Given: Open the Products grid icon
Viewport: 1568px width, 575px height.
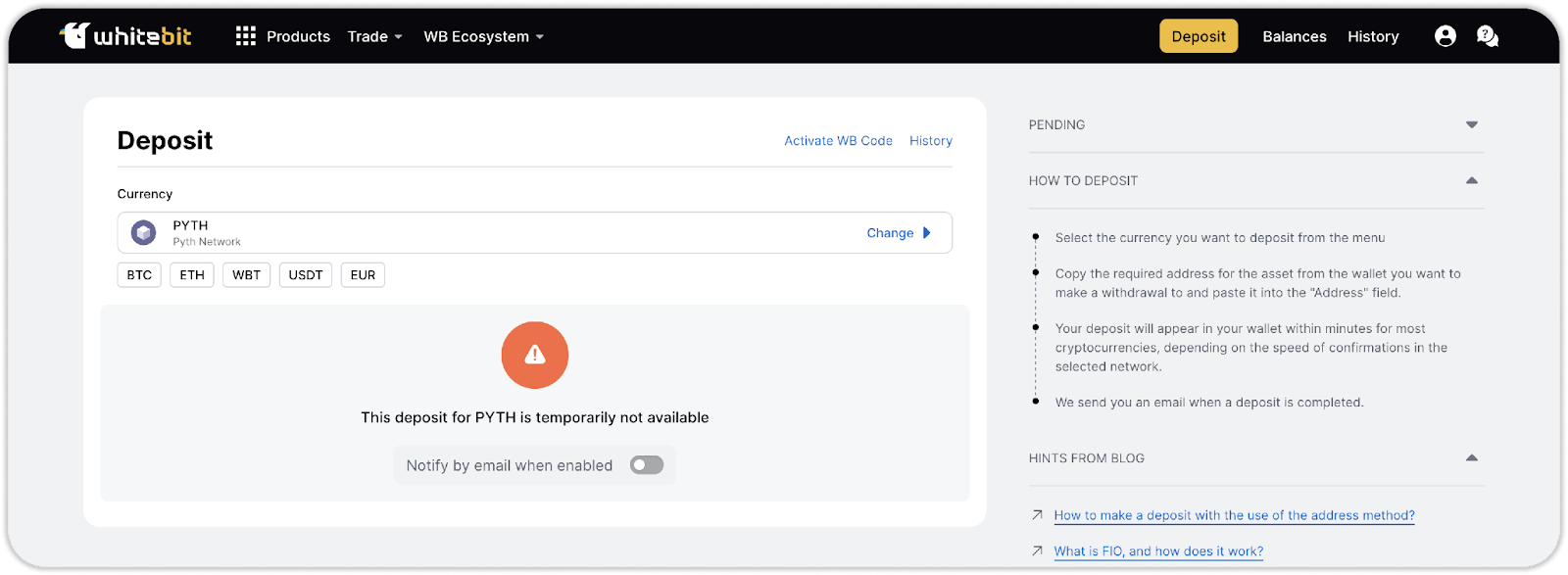Looking at the screenshot, I should coord(246,36).
